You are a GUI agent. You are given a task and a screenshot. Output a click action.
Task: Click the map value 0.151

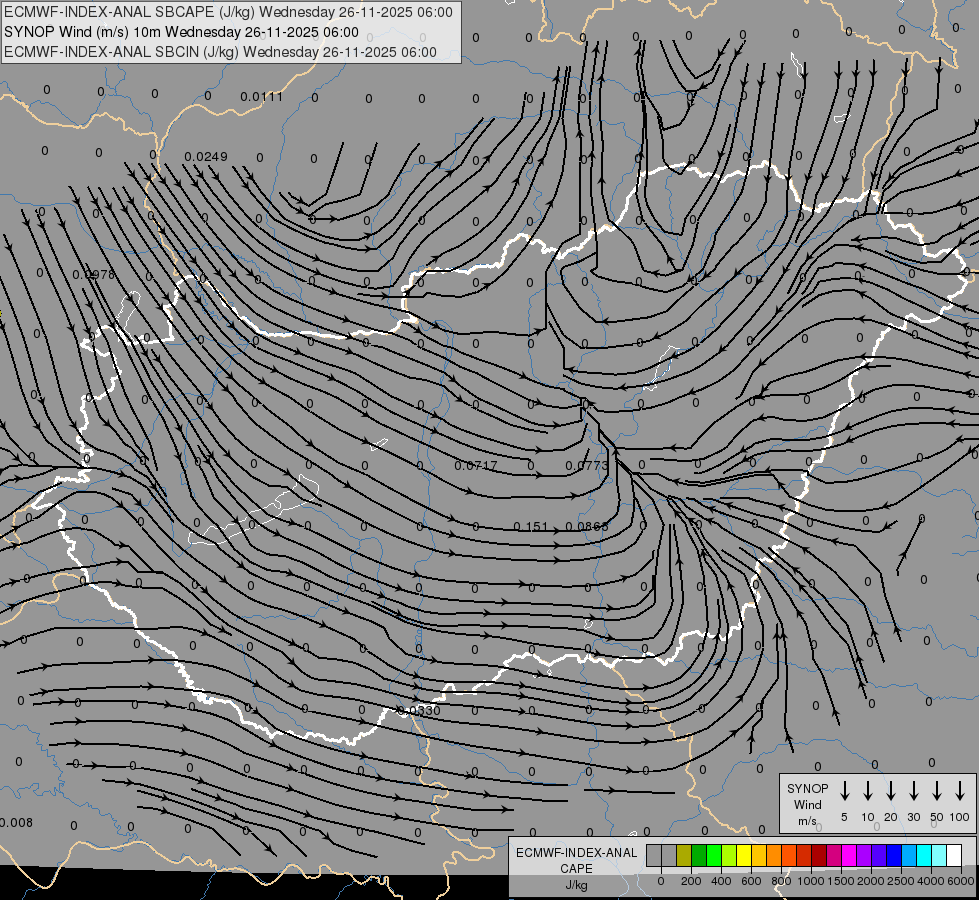tap(530, 527)
